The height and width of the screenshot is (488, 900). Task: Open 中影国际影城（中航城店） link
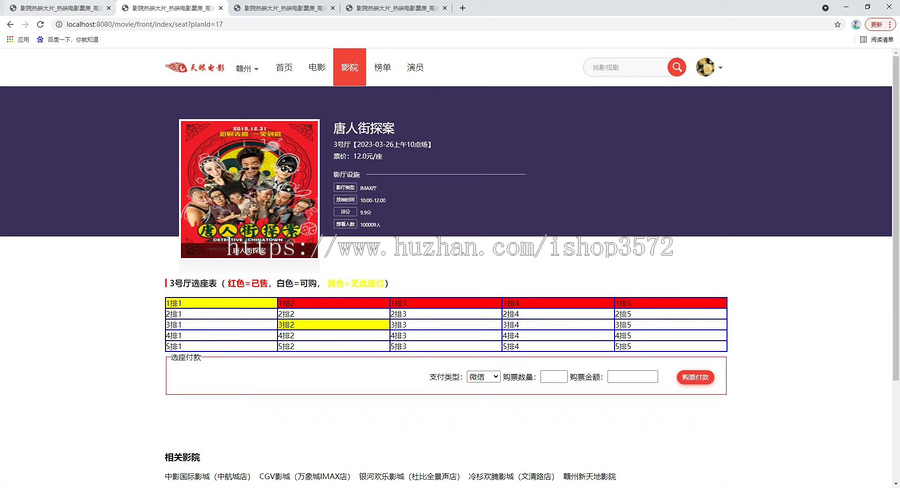click(x=208, y=477)
